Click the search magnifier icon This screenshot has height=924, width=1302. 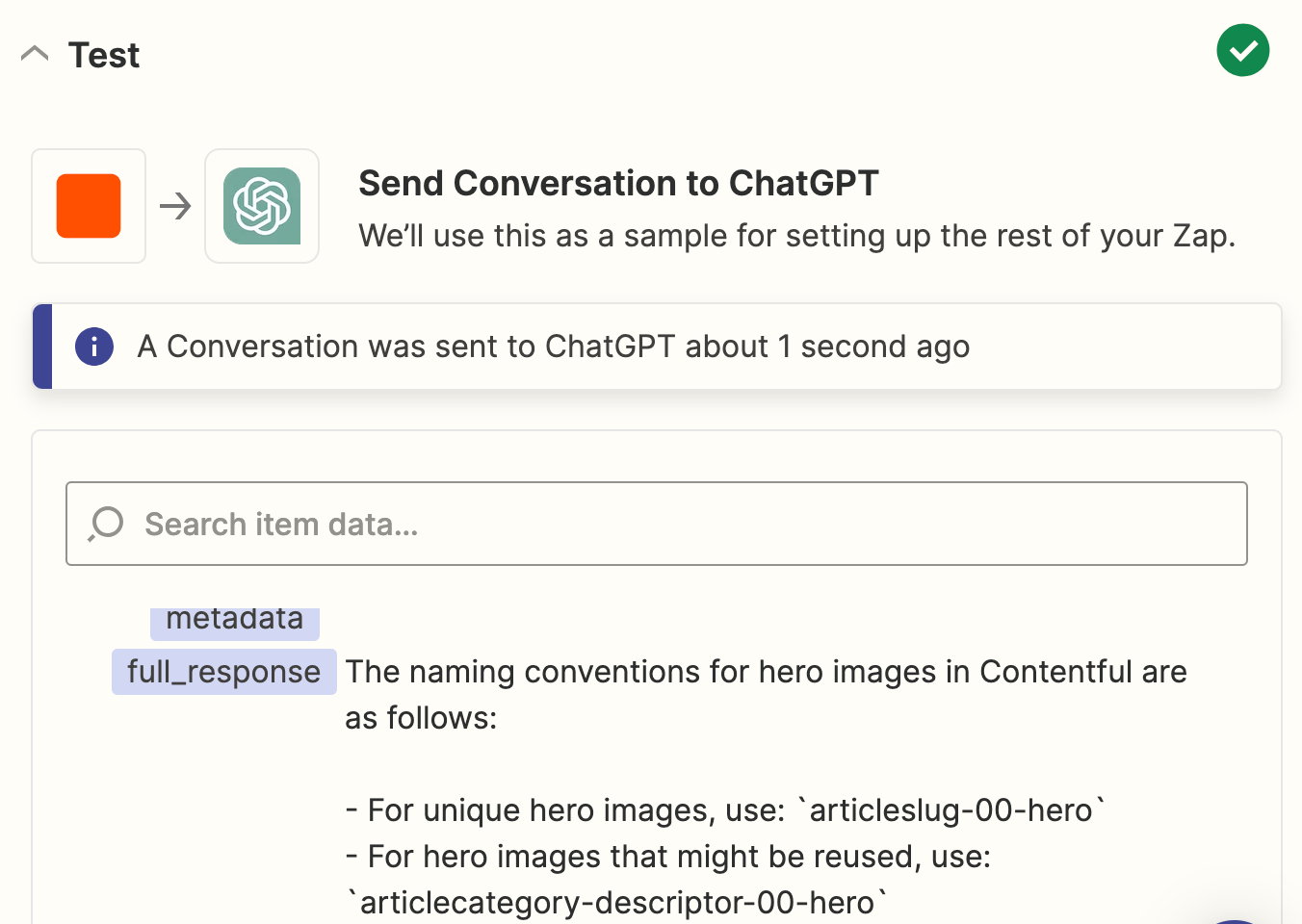pos(106,524)
